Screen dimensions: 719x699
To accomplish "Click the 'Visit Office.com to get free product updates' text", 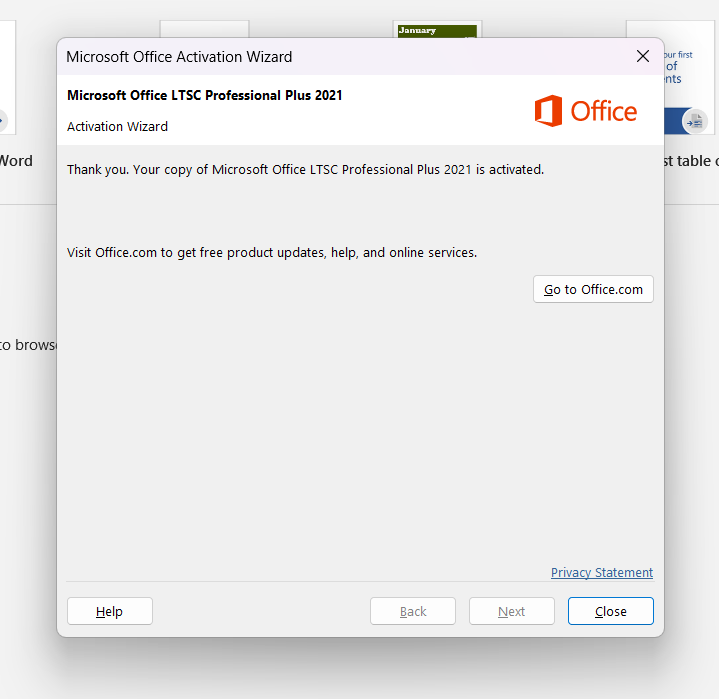I will coord(272,253).
